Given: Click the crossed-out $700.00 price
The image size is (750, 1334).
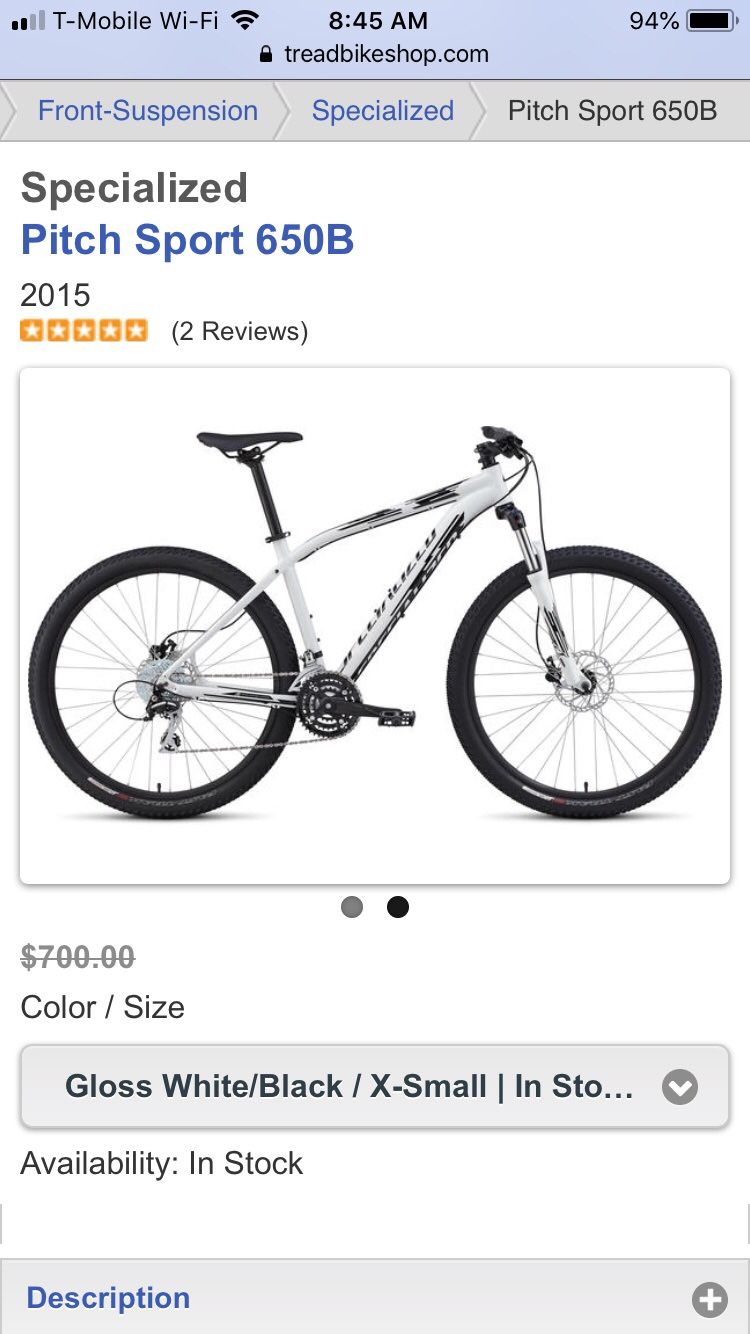Looking at the screenshot, I should [x=78, y=957].
